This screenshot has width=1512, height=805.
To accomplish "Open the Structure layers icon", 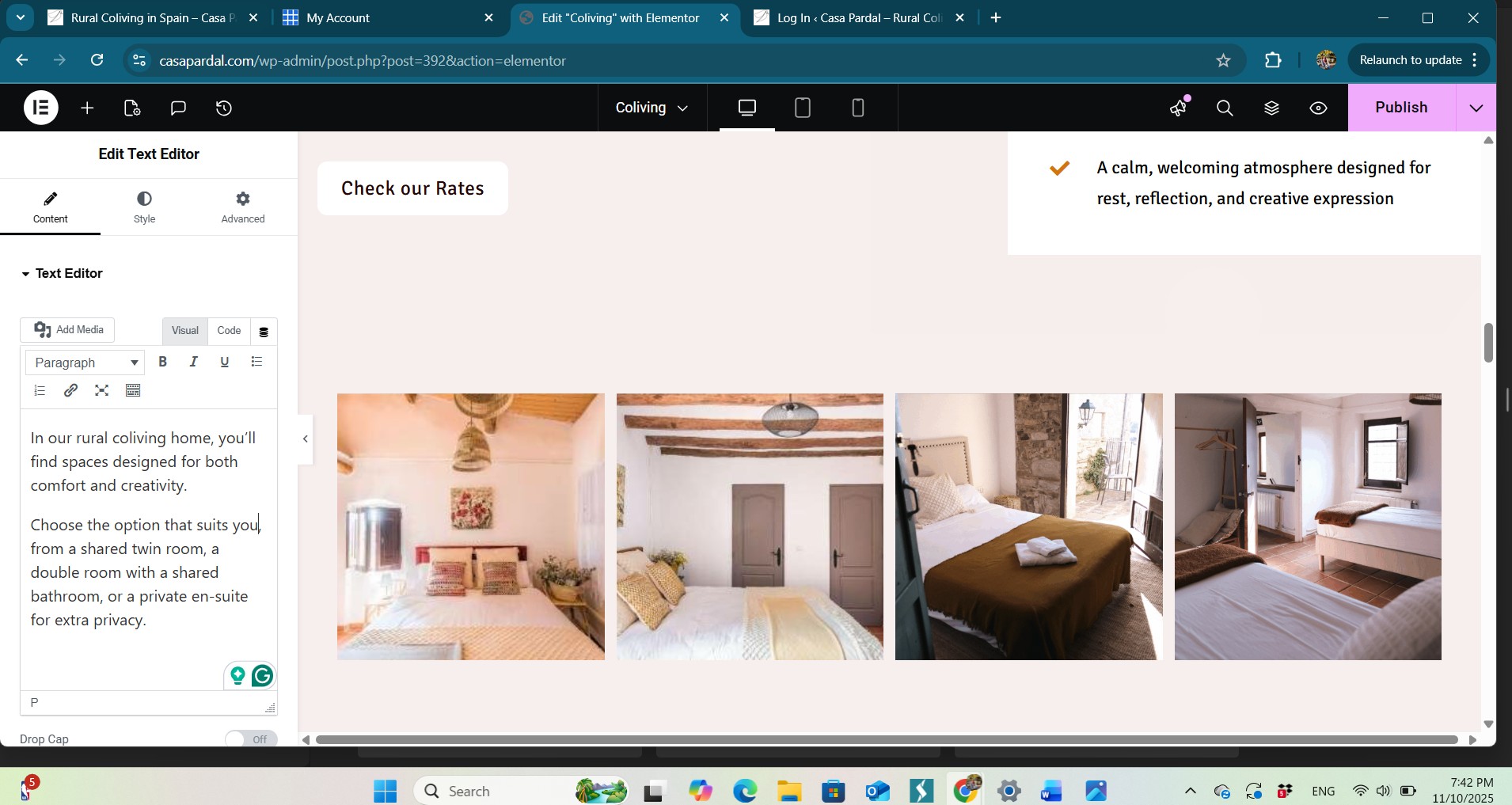I will 1271,108.
